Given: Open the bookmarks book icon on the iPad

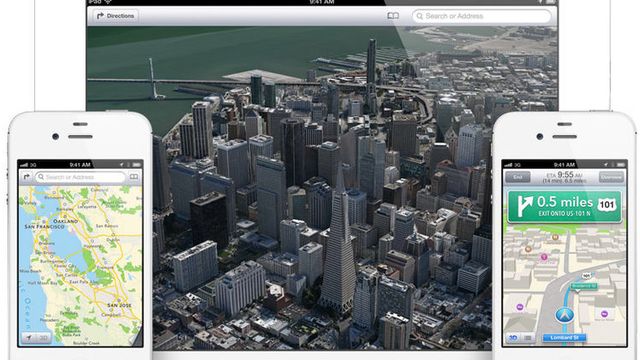Looking at the screenshot, I should coord(393,16).
